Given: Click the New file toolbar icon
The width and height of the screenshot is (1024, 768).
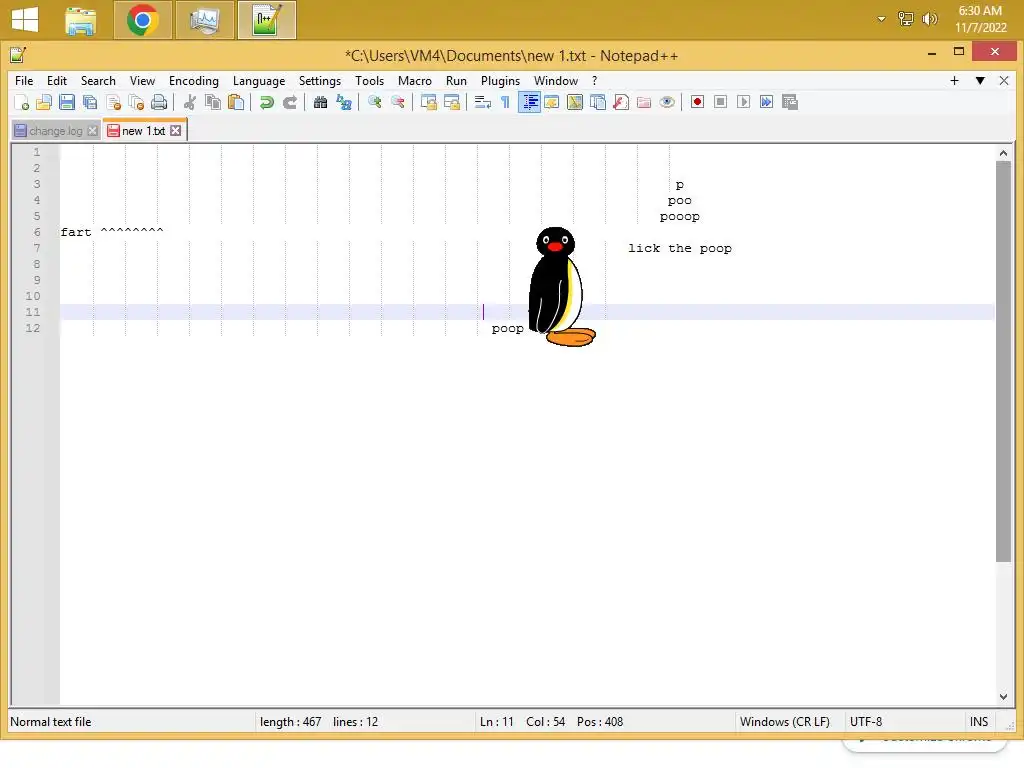Looking at the screenshot, I should click(x=22, y=103).
